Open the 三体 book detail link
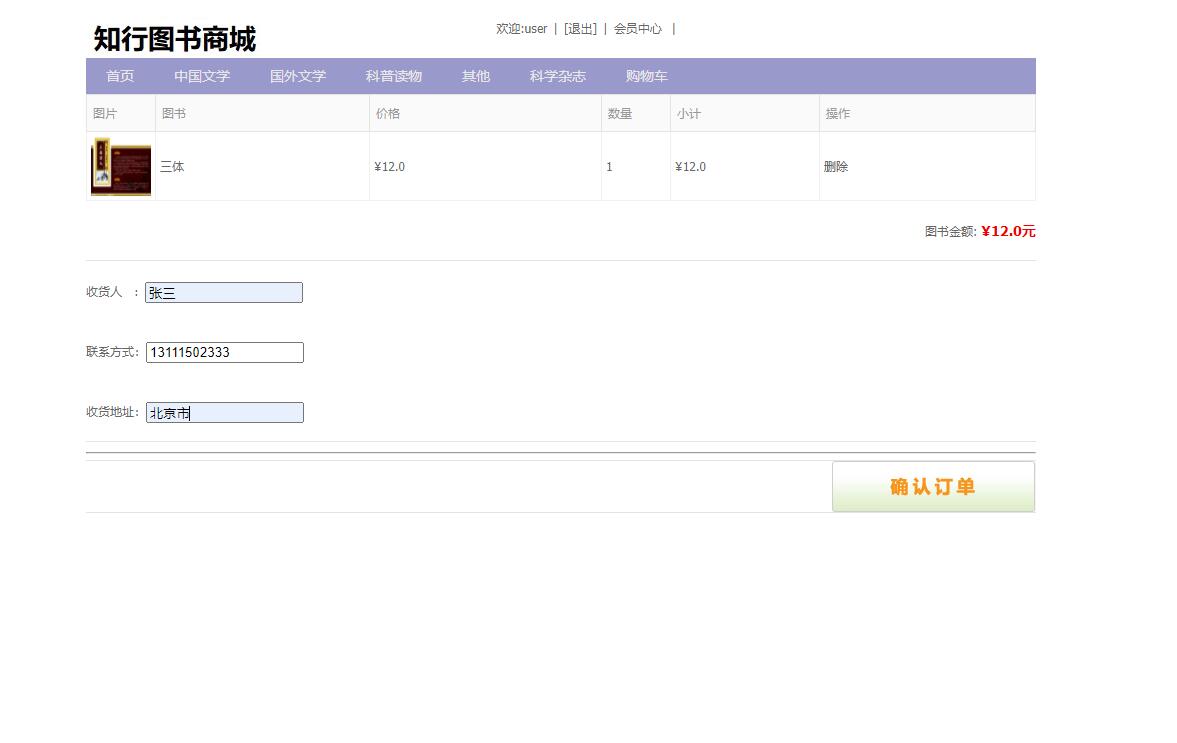Screen dimensions: 1177x743 [172, 166]
